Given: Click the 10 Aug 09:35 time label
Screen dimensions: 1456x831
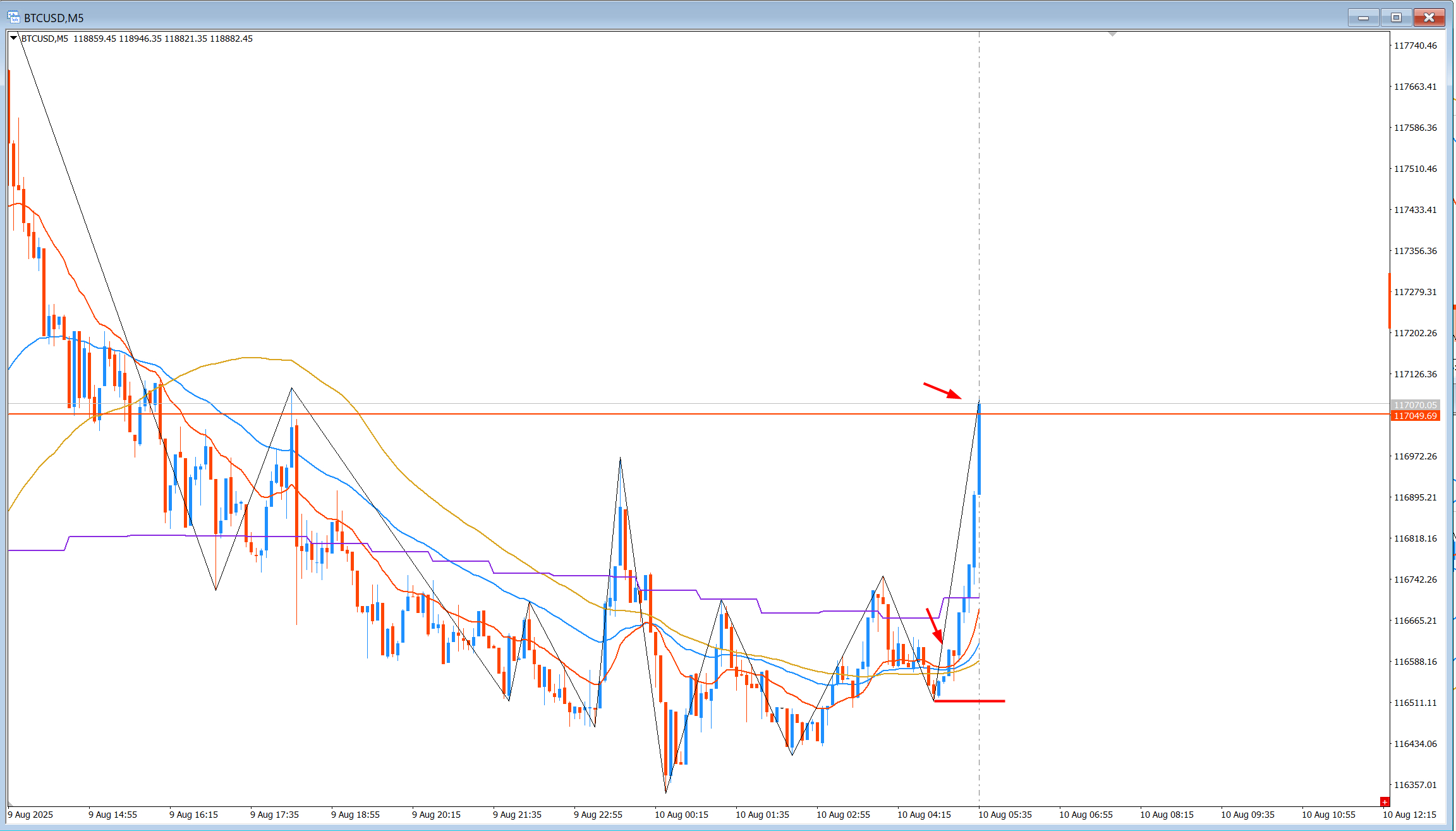Looking at the screenshot, I should pos(1247,815).
